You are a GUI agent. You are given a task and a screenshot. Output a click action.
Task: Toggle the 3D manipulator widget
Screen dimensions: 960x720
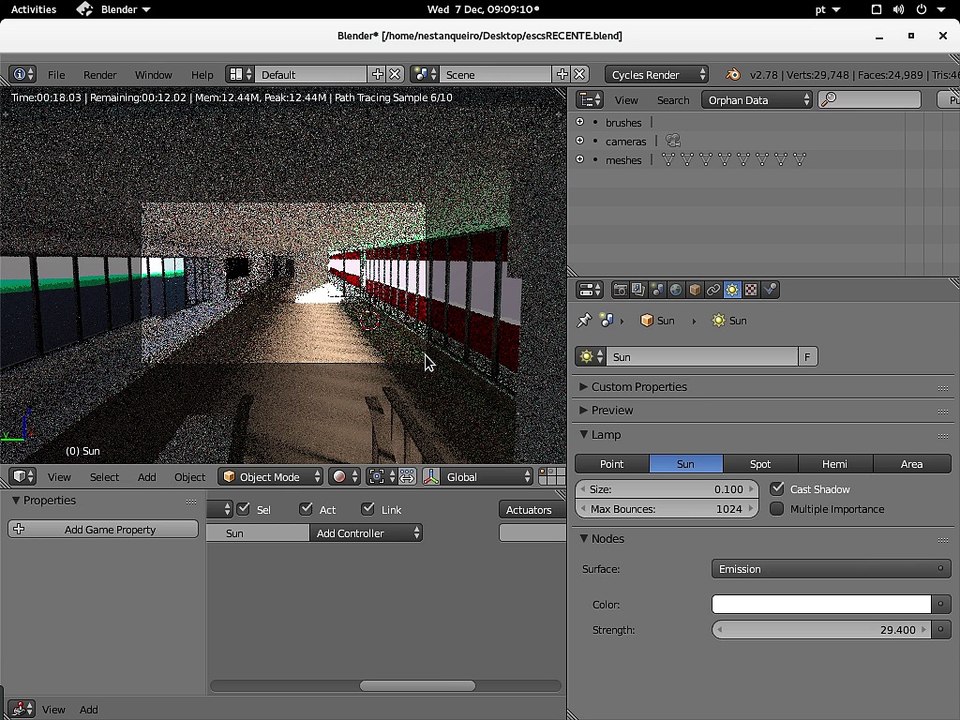(431, 476)
